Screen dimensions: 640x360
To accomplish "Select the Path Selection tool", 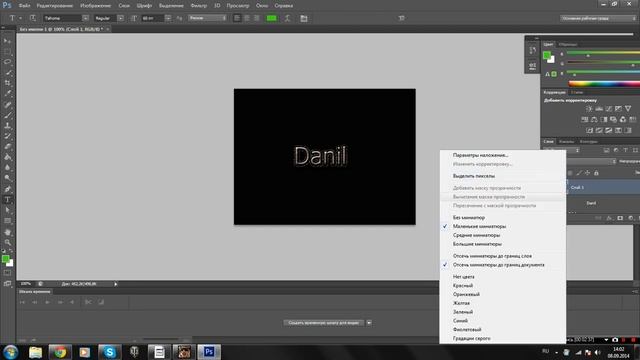I will pyautogui.click(x=7, y=210).
